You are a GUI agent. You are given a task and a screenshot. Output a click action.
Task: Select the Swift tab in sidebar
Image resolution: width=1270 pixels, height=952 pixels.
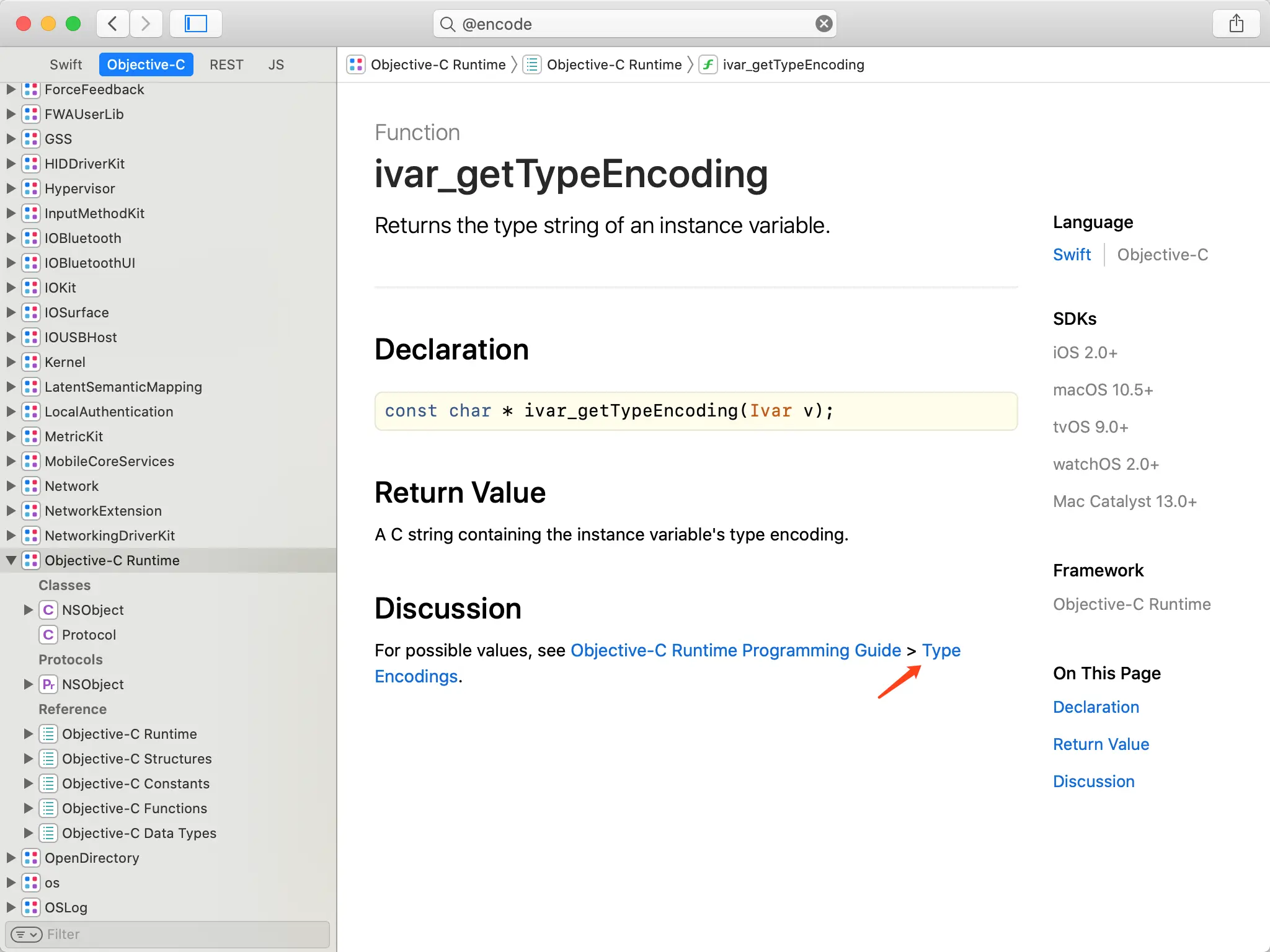click(66, 64)
